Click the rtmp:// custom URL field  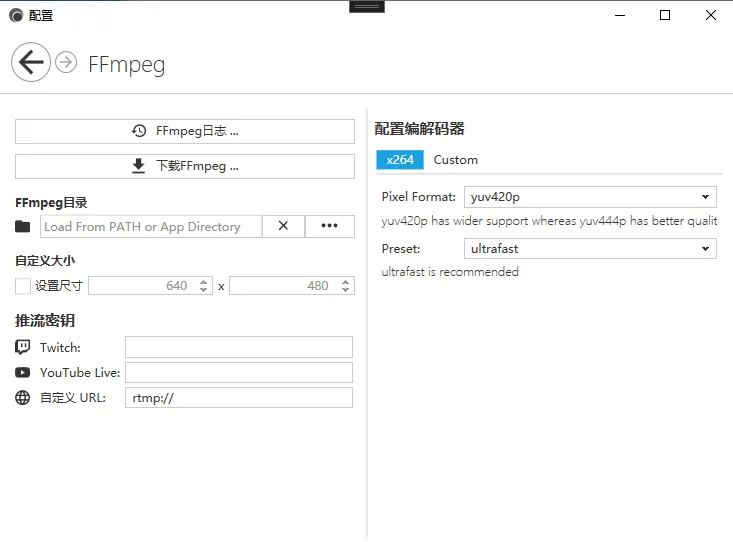pyautogui.click(x=239, y=397)
